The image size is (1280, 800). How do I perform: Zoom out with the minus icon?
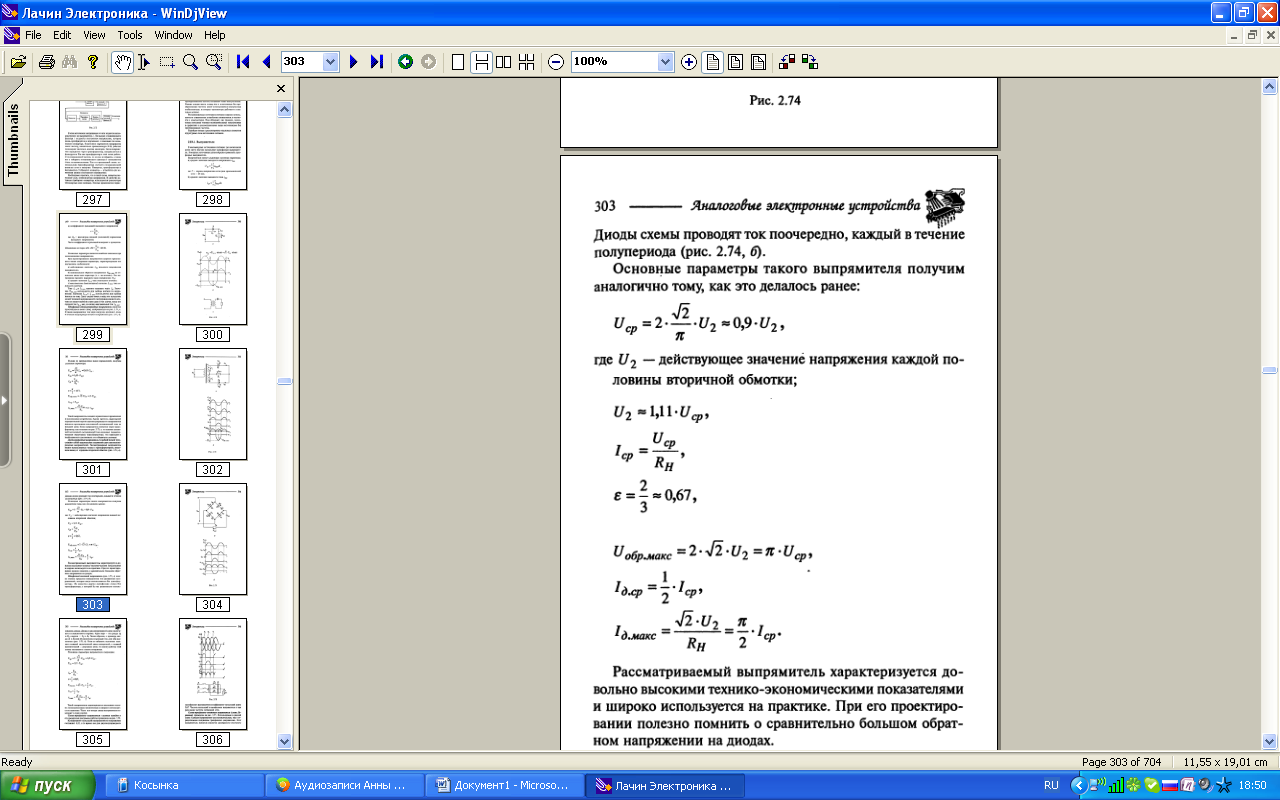(556, 62)
